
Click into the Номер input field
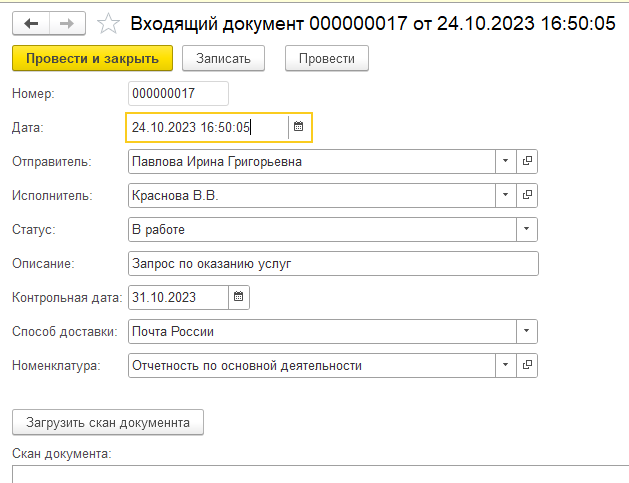(178, 93)
